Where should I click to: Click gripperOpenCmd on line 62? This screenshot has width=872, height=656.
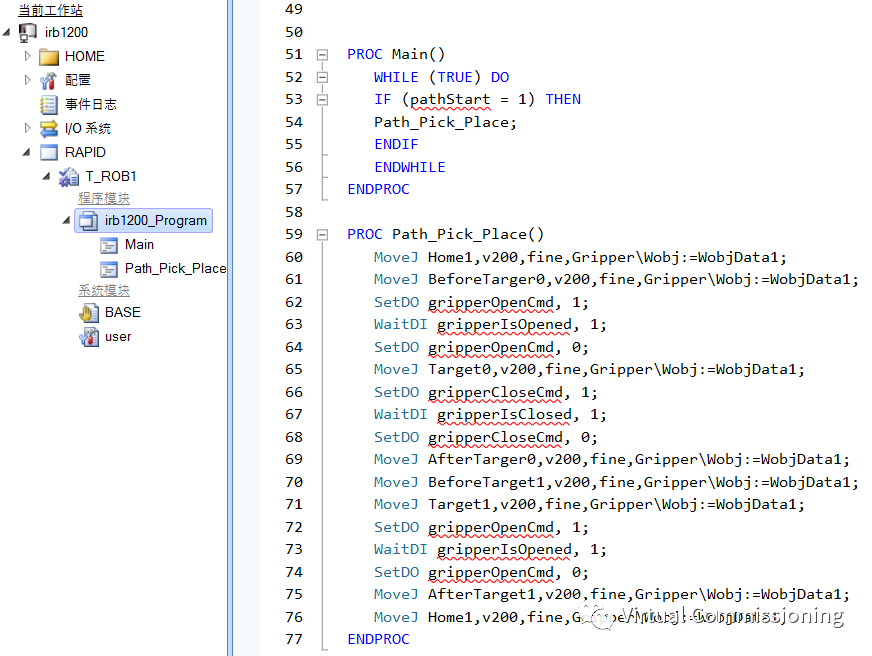tap(490, 302)
